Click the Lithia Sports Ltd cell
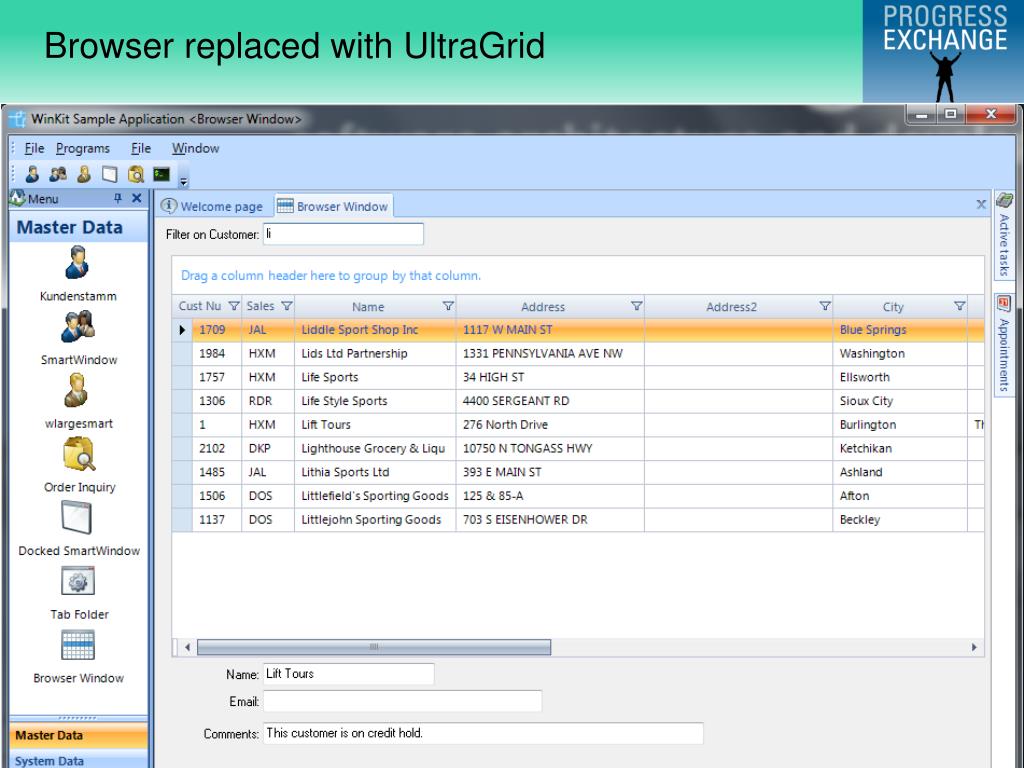 click(x=374, y=472)
